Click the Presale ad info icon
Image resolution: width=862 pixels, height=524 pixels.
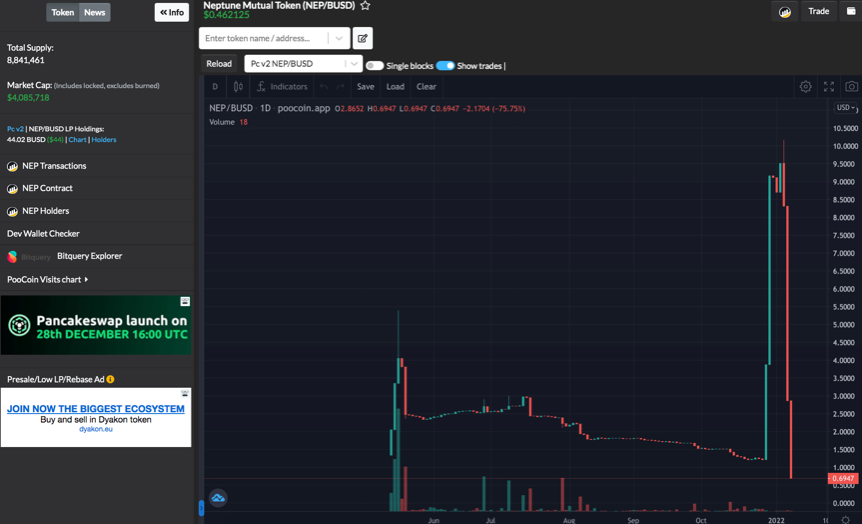coord(110,379)
